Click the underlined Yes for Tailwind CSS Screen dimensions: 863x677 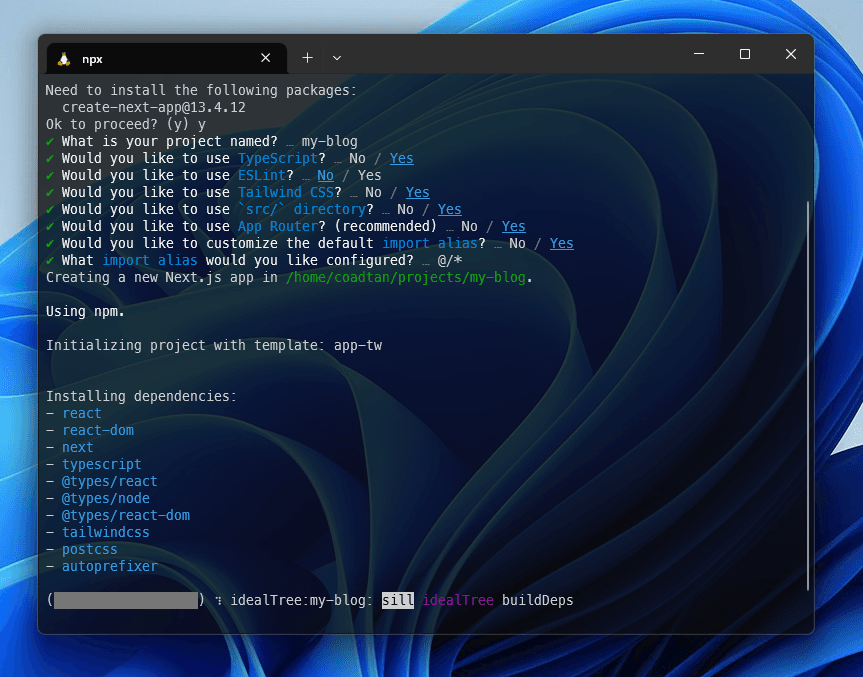pos(417,193)
